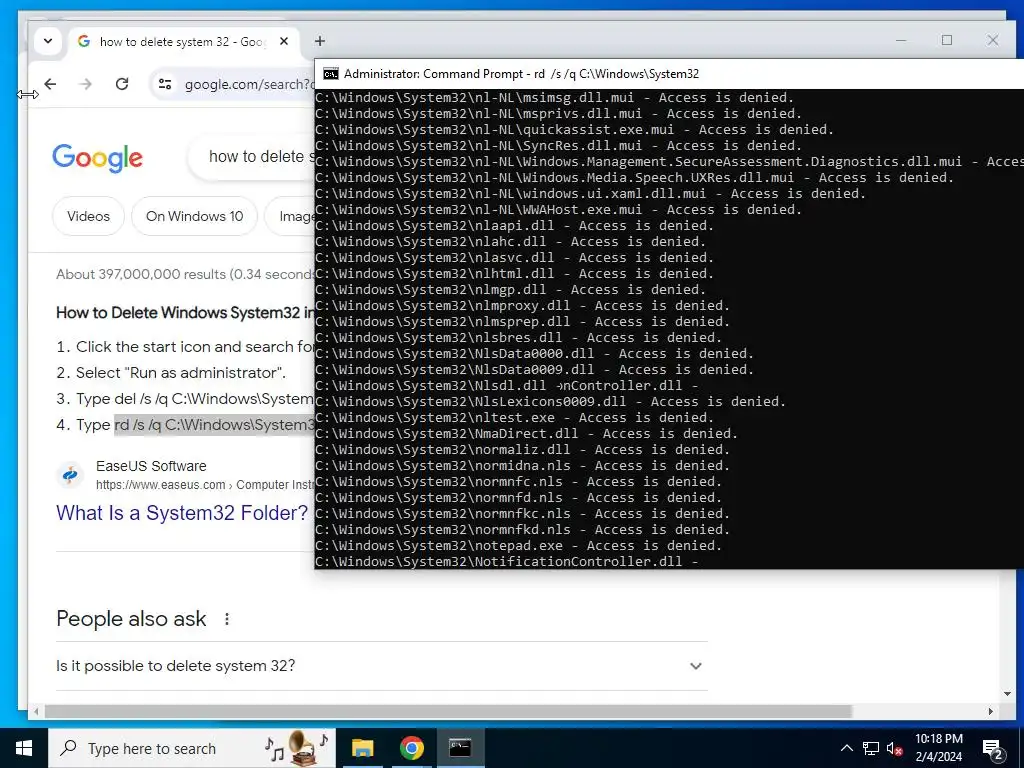Click the nltest.exe access denied line
Image resolution: width=1024 pixels, height=768 pixels.
(x=514, y=418)
